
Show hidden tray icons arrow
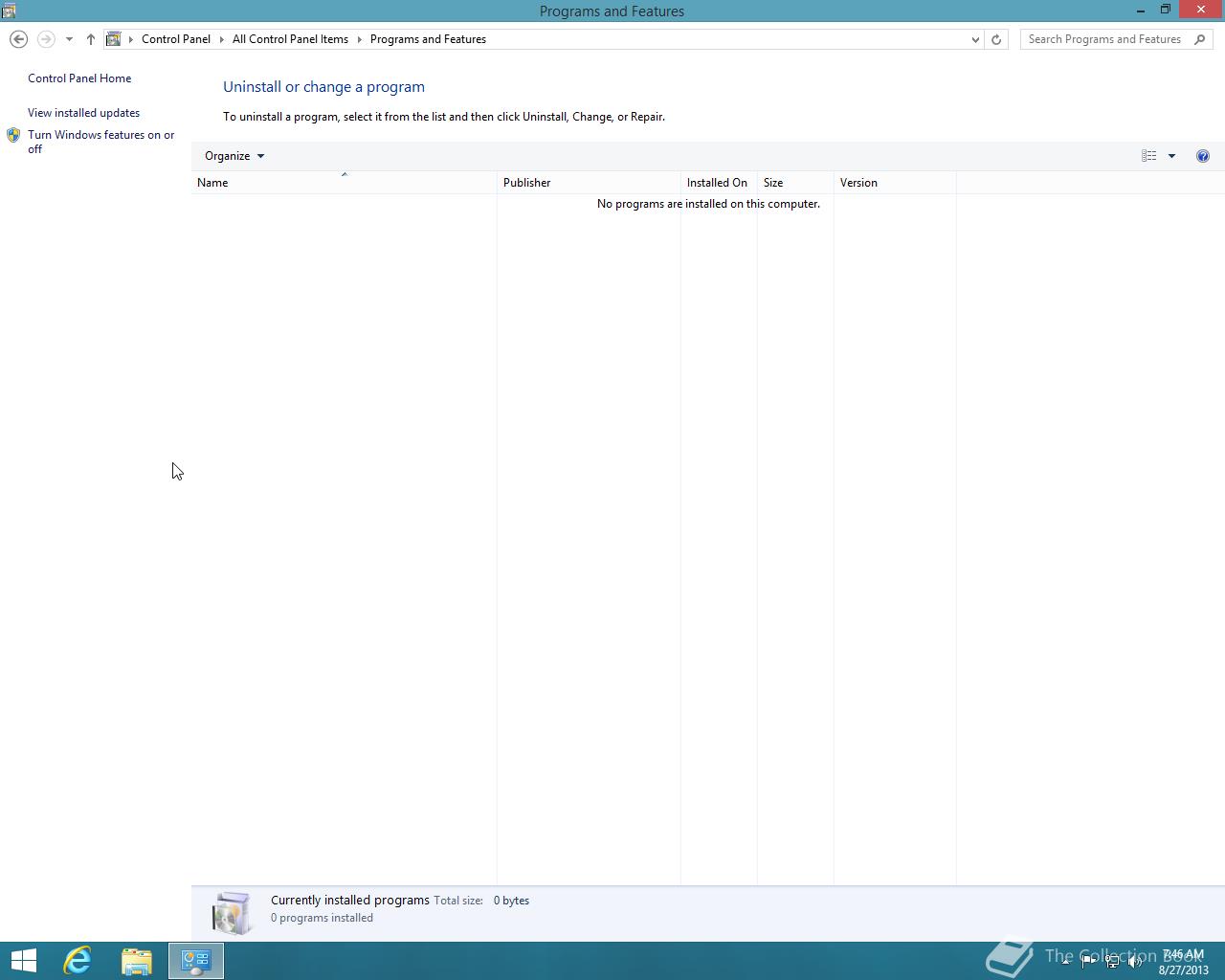[x=1065, y=962]
